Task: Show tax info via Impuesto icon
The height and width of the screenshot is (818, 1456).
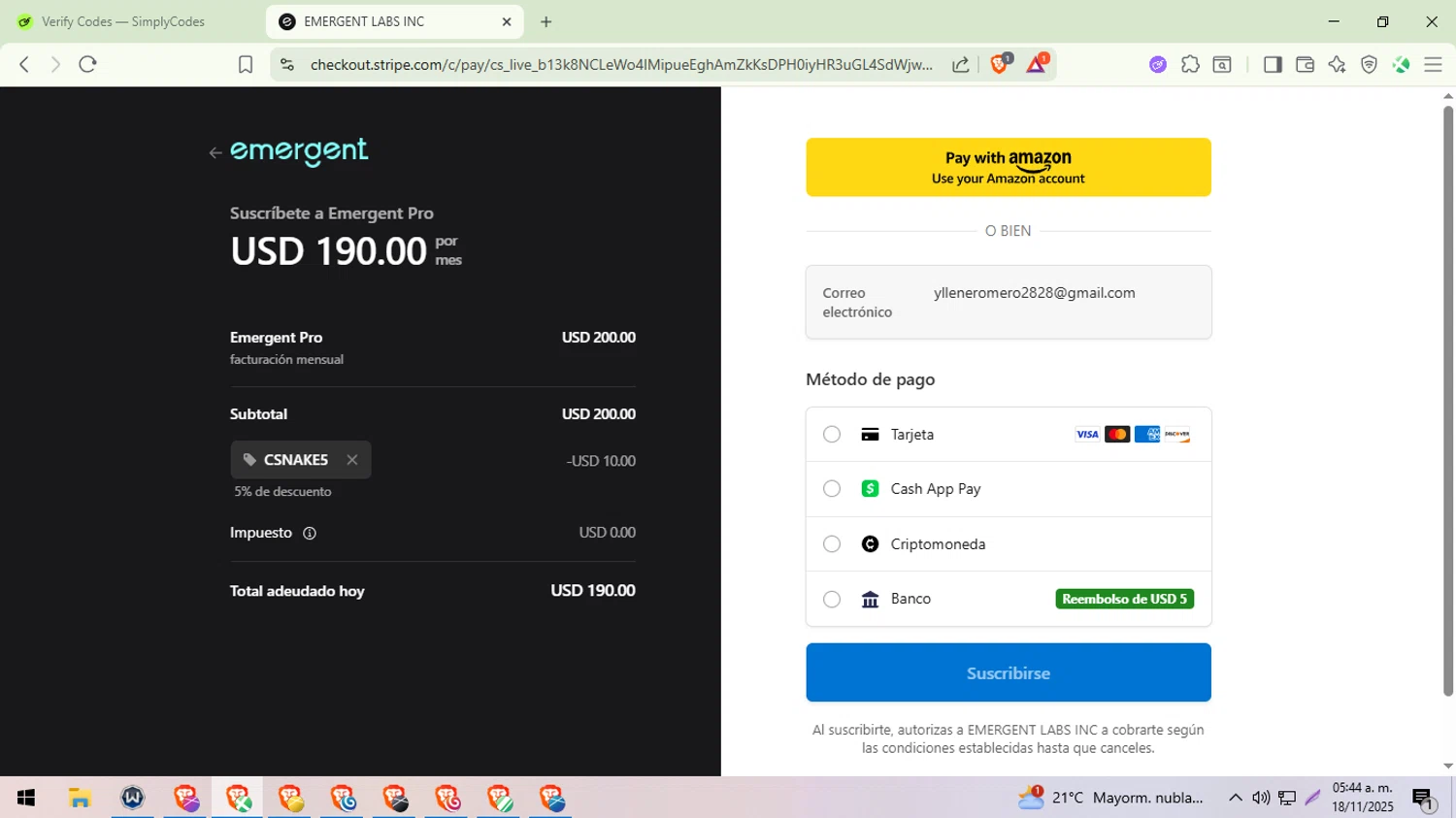Action: coord(310,533)
